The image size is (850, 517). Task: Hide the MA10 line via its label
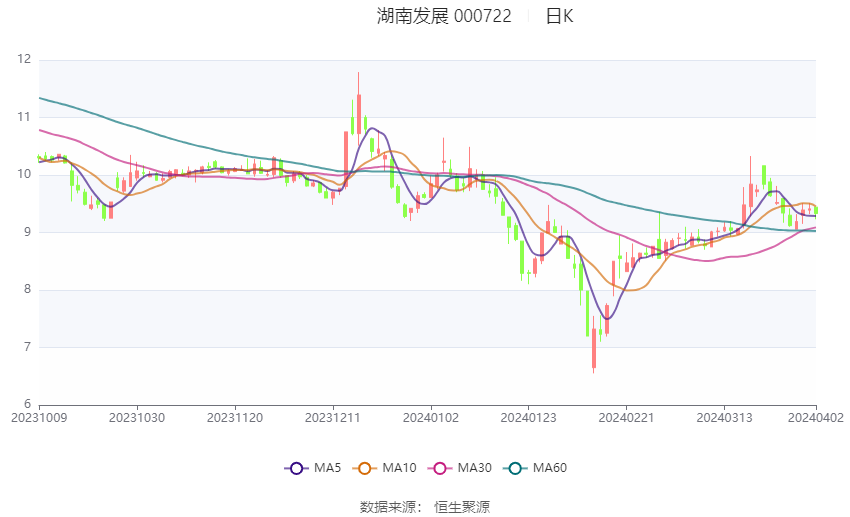pos(400,468)
